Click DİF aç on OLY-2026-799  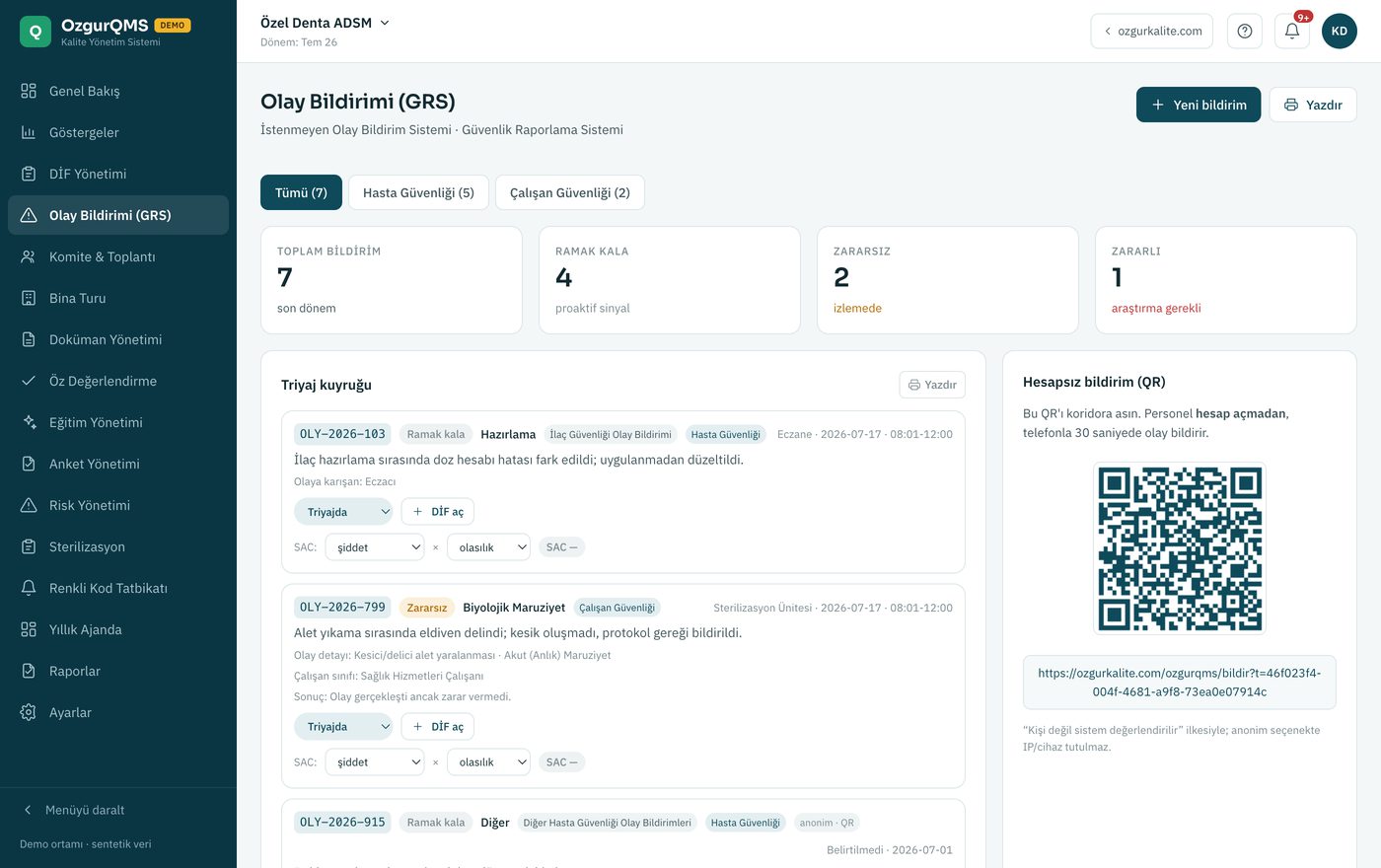[x=438, y=727]
